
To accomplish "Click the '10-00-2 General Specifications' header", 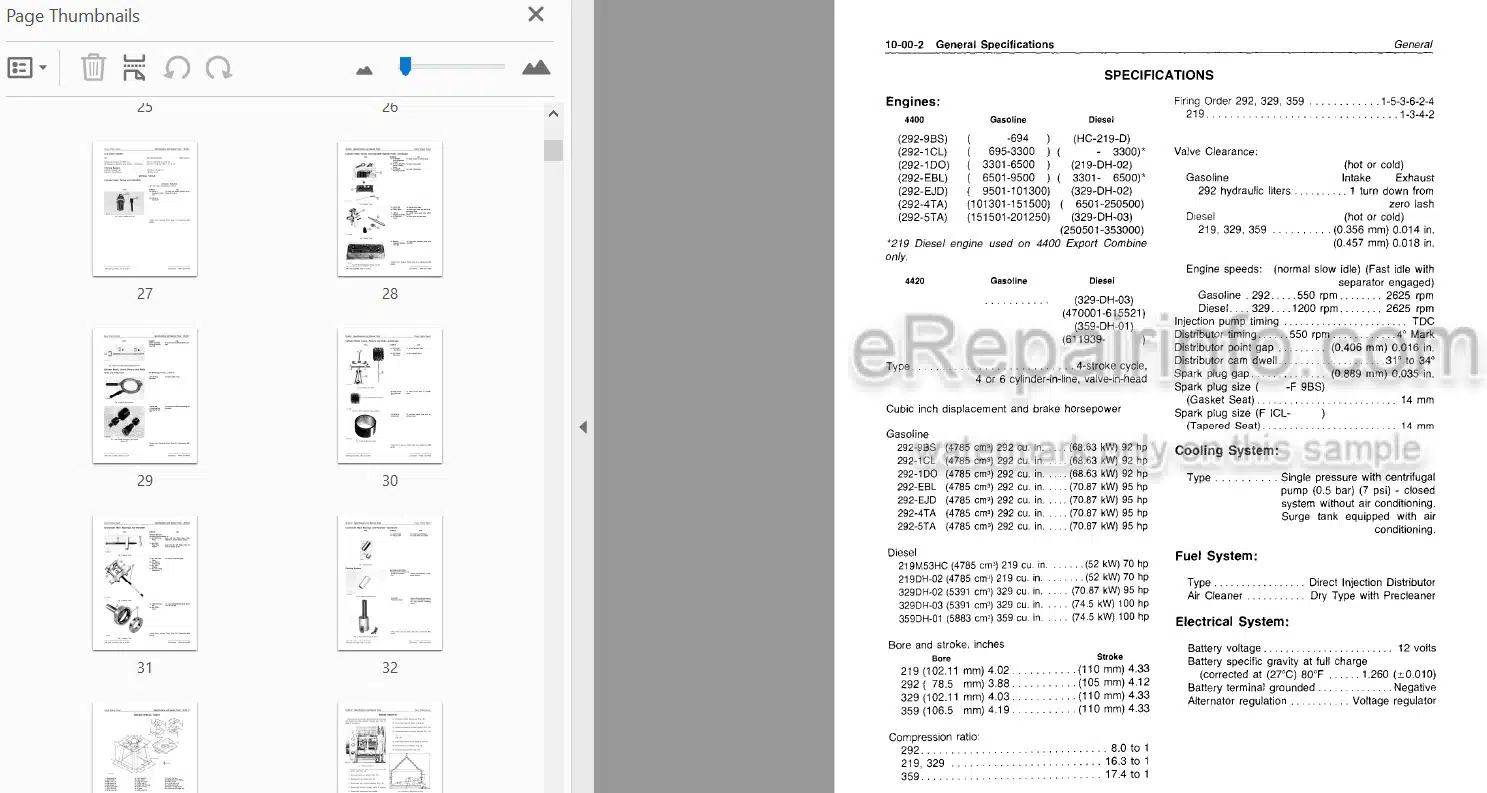I will pos(970,44).
